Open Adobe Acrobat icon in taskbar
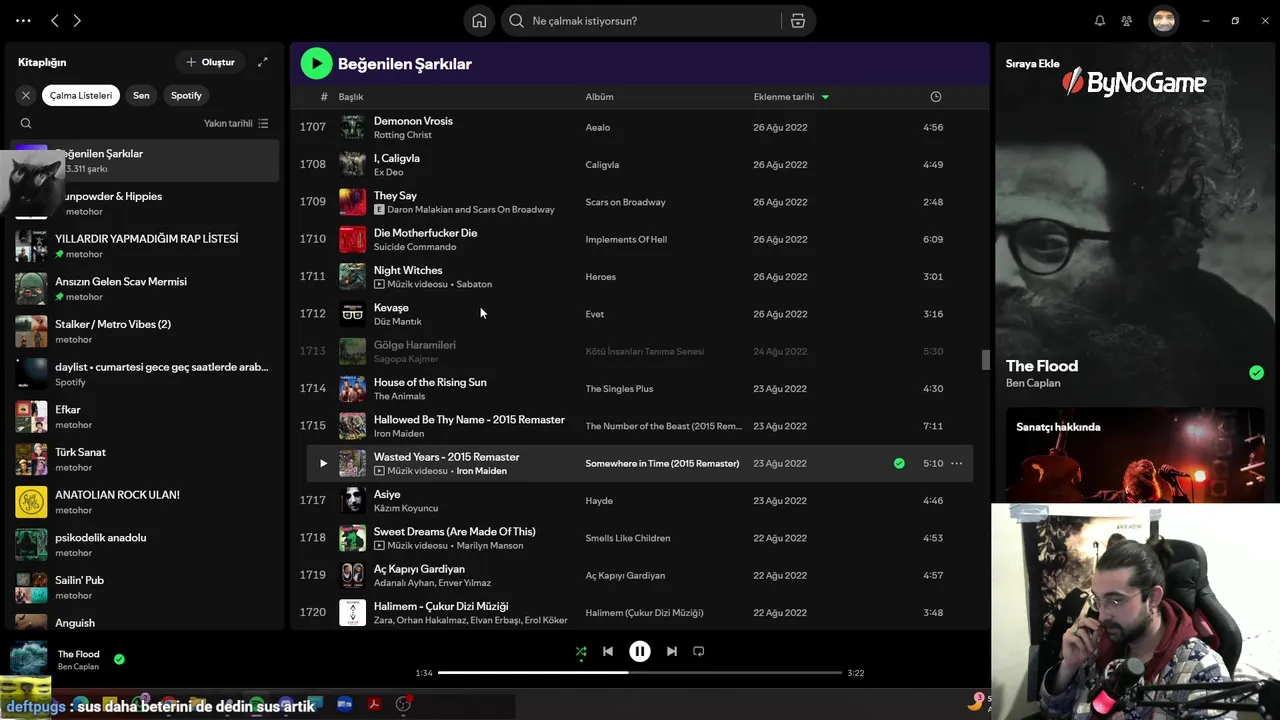 coord(374,704)
